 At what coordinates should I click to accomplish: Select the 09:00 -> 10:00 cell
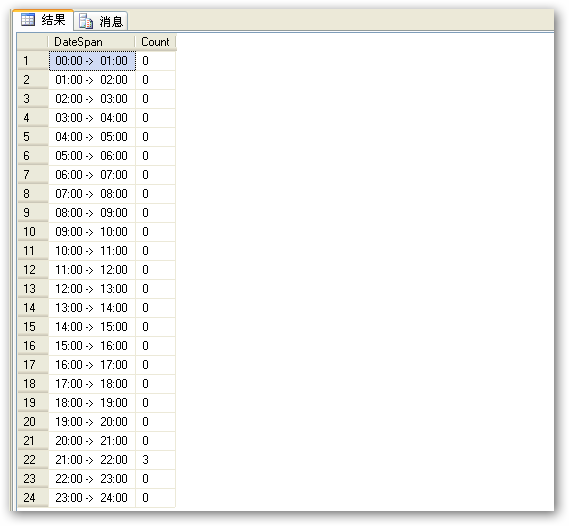click(92, 232)
